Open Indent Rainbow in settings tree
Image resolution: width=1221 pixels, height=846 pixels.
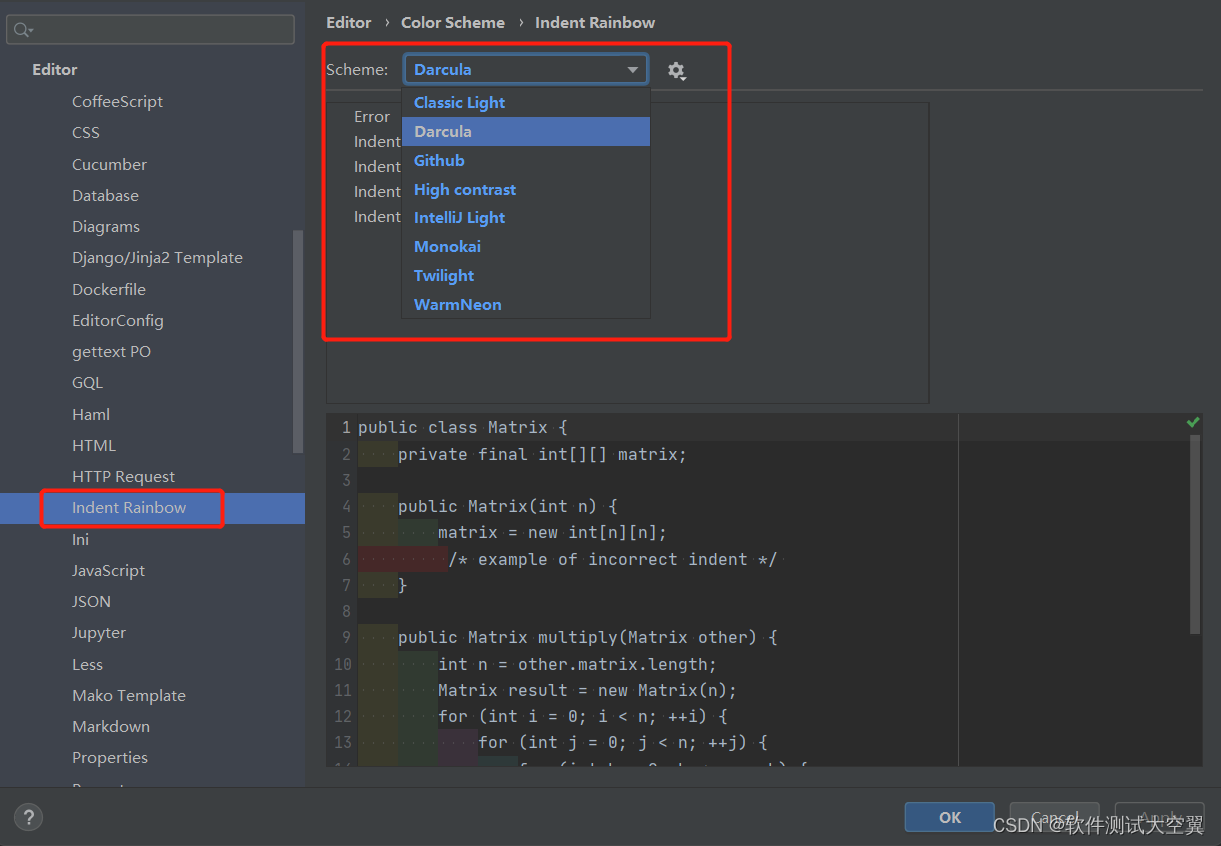(x=129, y=508)
